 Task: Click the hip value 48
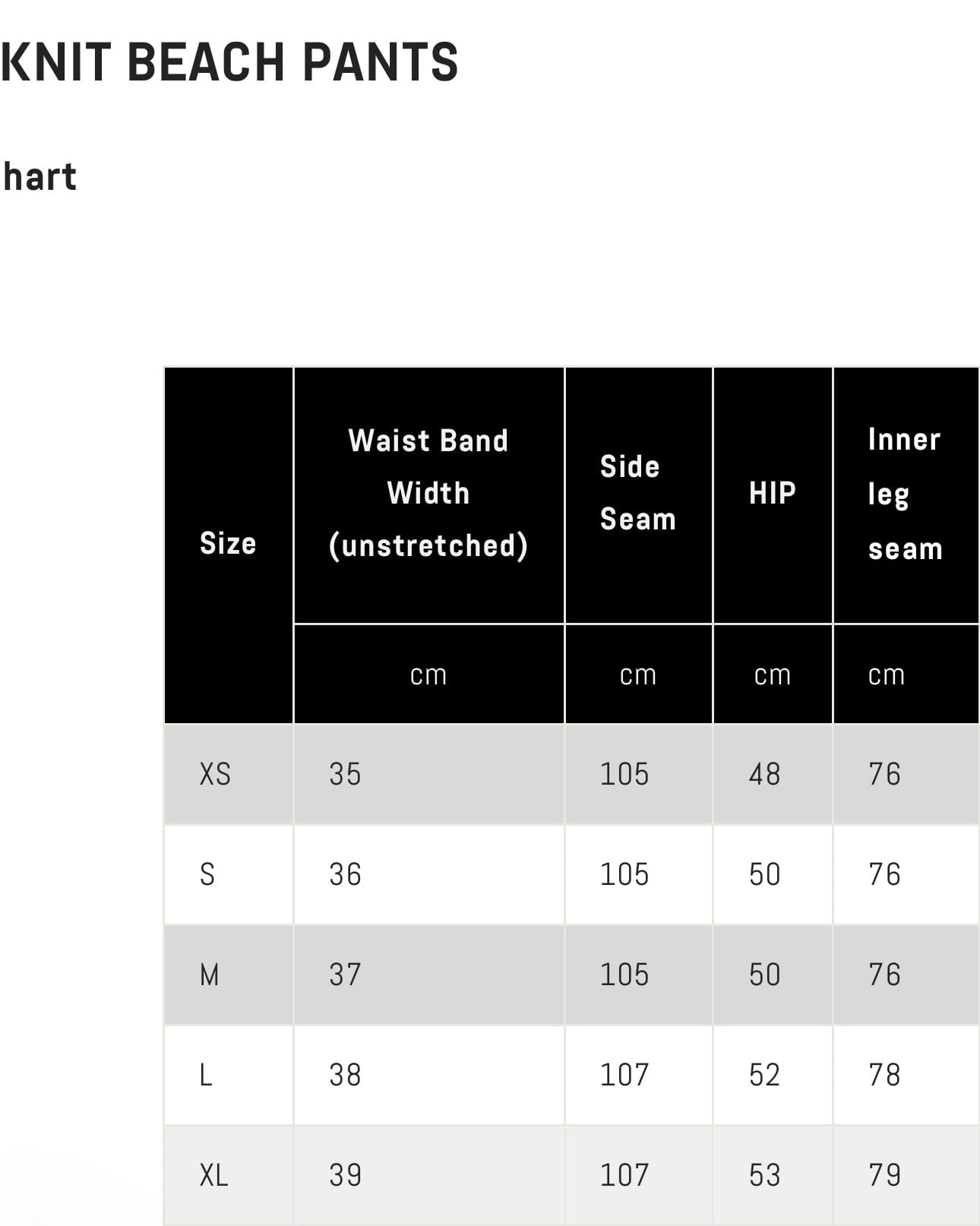click(764, 774)
